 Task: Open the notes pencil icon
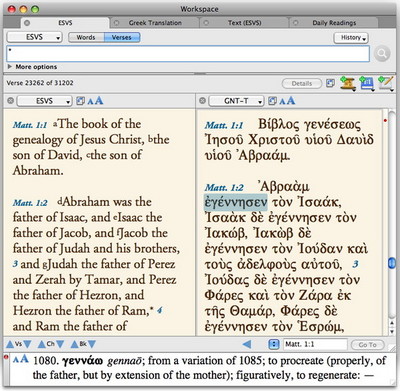pyautogui.click(x=386, y=83)
